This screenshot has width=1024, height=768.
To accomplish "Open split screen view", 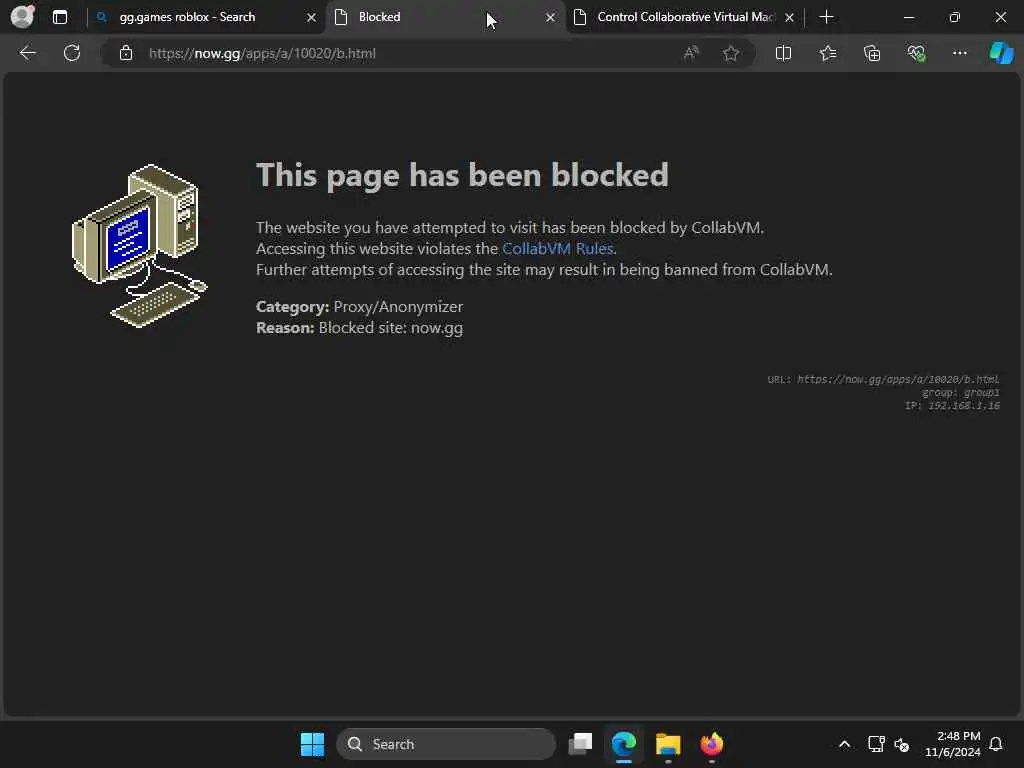I will coord(783,53).
